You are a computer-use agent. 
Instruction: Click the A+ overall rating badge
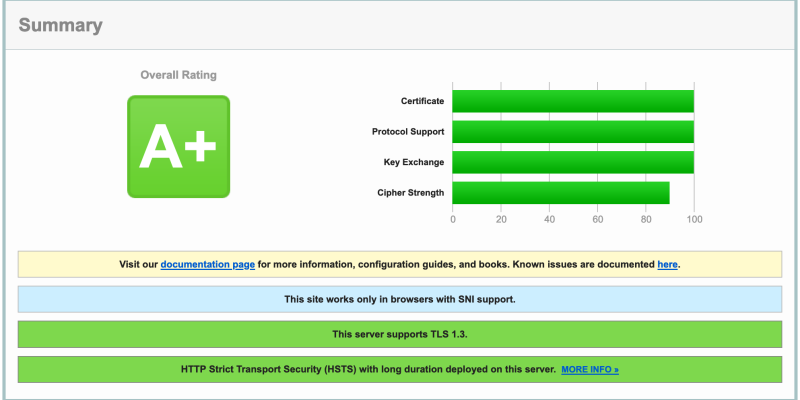point(179,146)
